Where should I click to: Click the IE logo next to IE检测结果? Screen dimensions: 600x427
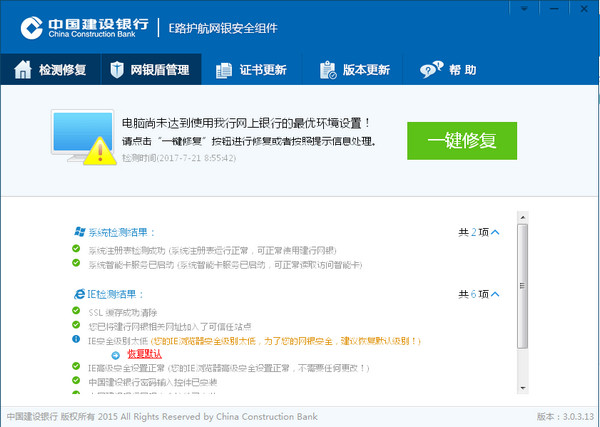[79, 294]
